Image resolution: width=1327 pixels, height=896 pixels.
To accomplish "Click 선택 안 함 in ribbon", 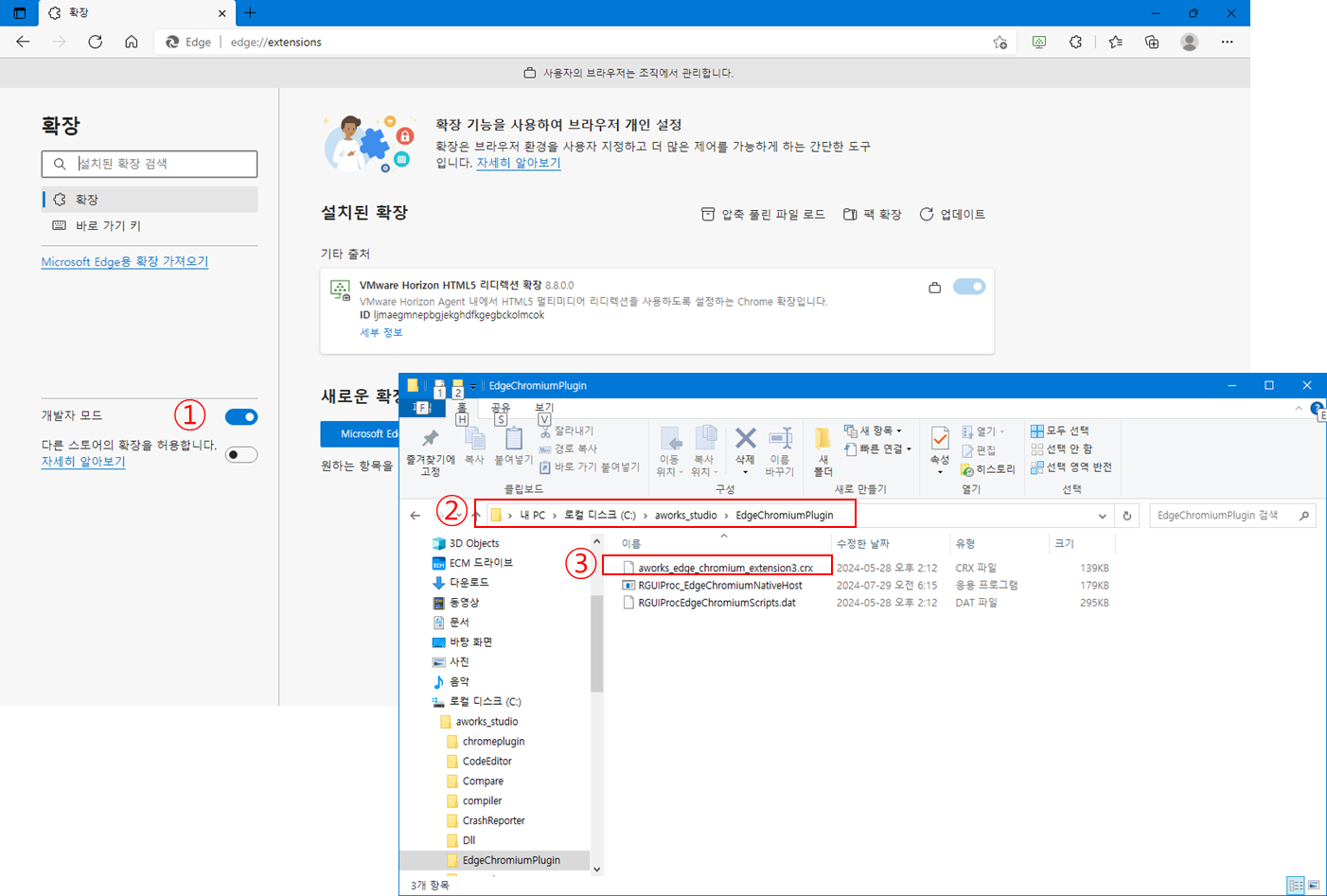I will coord(1062,448).
